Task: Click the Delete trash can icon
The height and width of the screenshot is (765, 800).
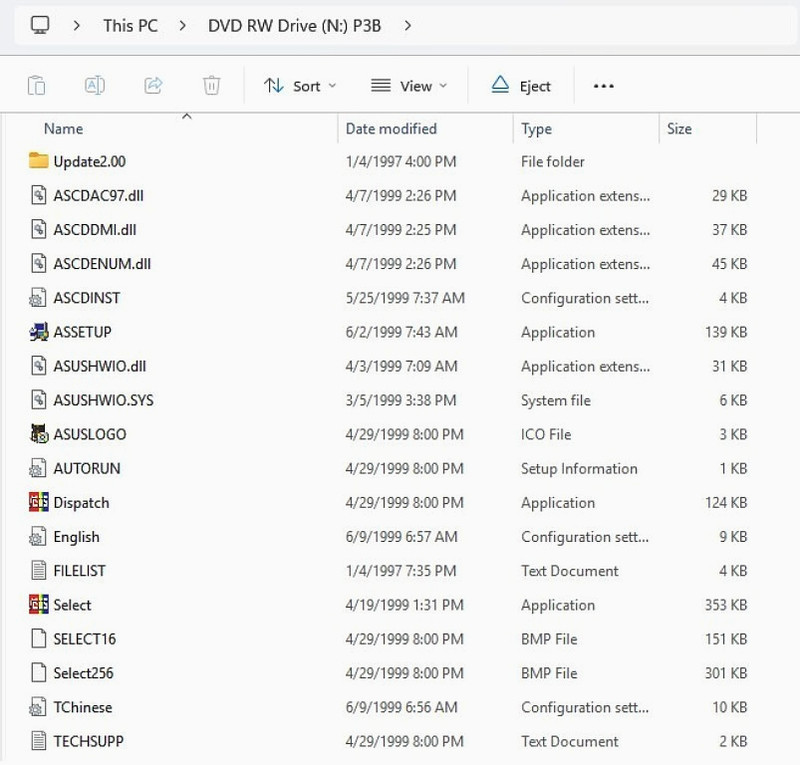Action: (211, 85)
